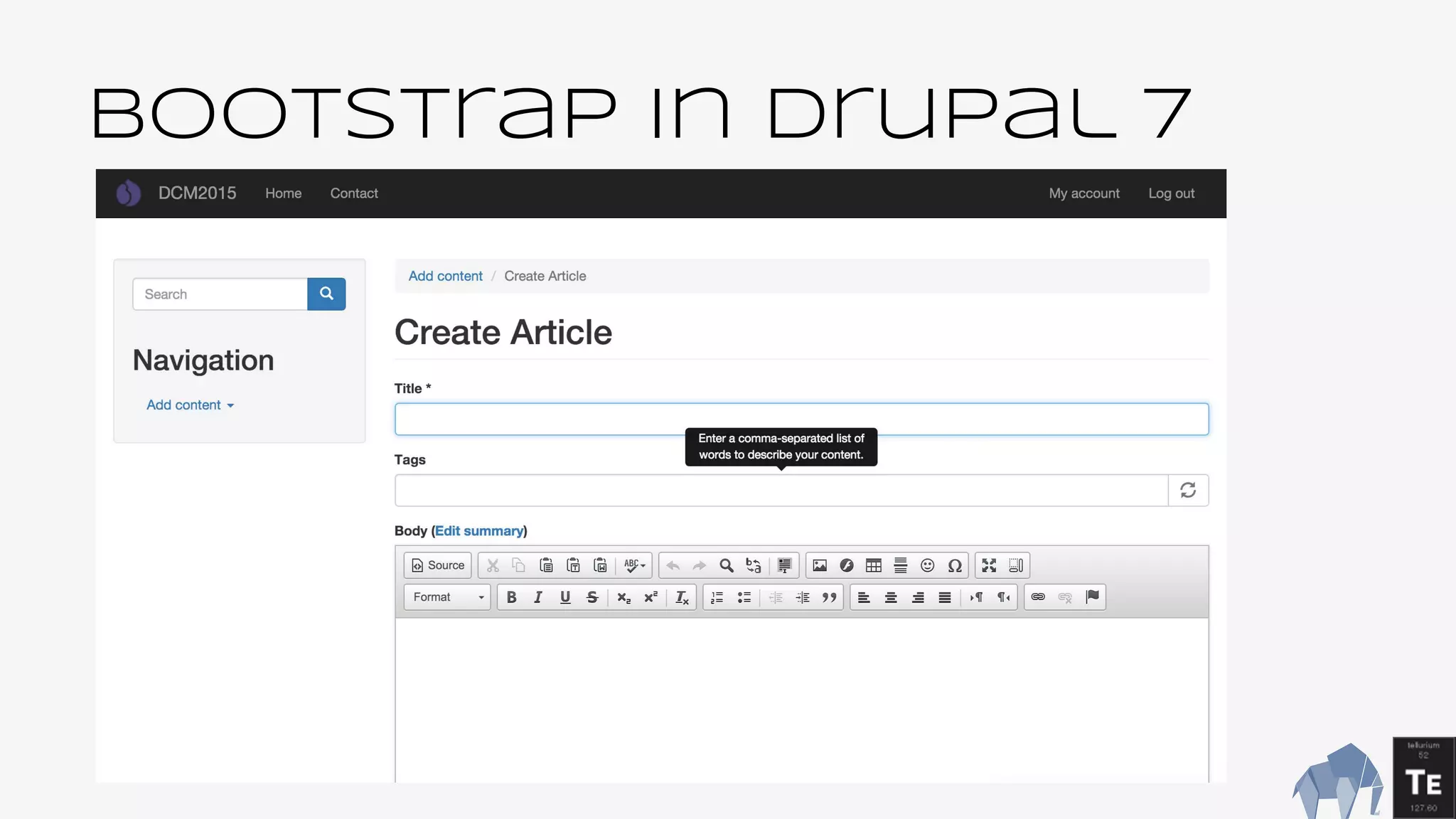Click the Find magnifier icon in editor

pyautogui.click(x=727, y=565)
